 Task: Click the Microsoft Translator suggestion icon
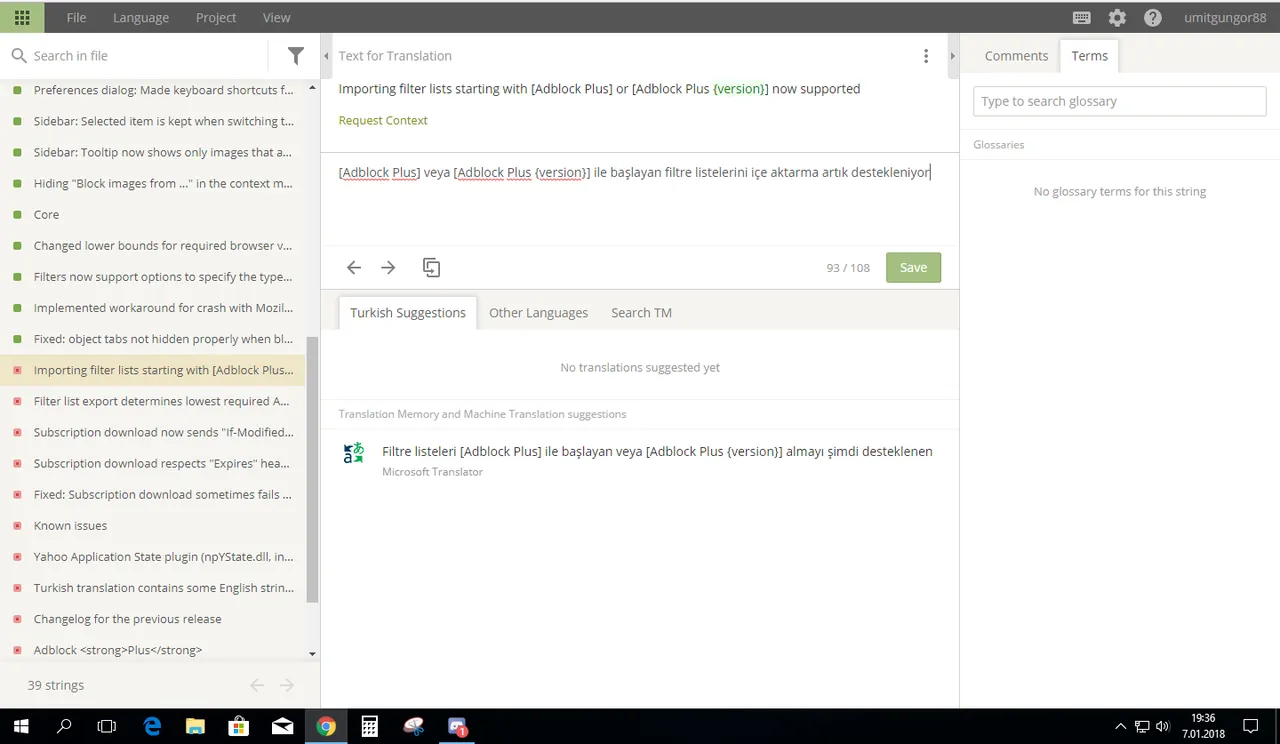click(354, 453)
